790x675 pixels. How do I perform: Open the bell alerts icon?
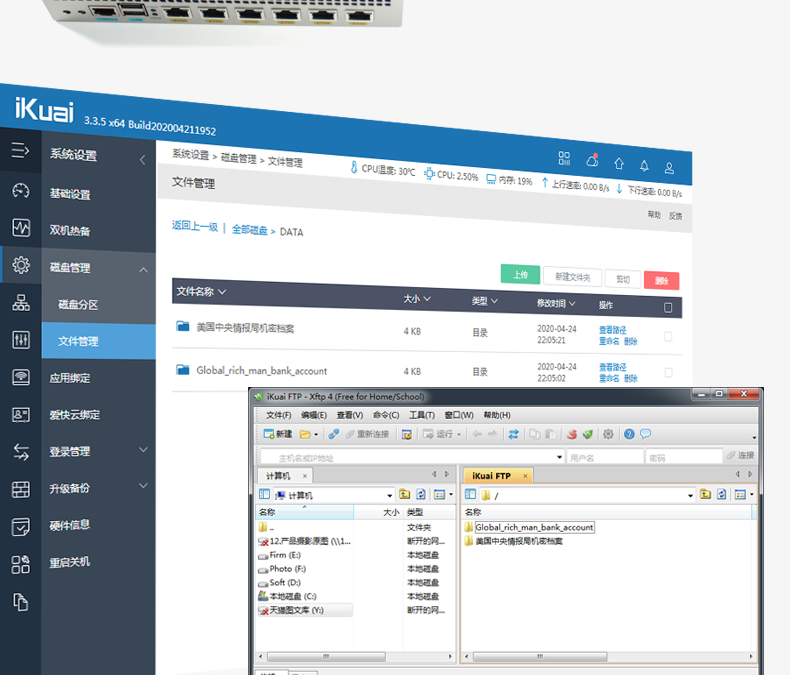point(644,165)
